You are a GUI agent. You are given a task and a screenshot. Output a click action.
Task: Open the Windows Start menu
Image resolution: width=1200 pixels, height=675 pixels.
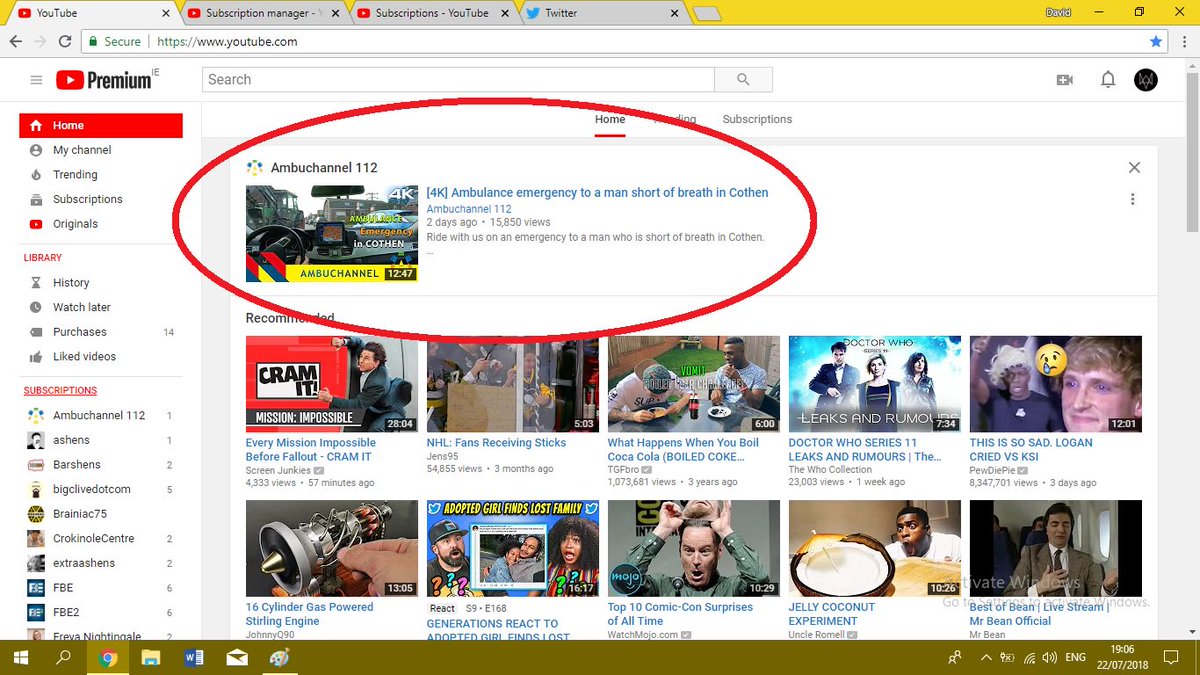[19, 658]
